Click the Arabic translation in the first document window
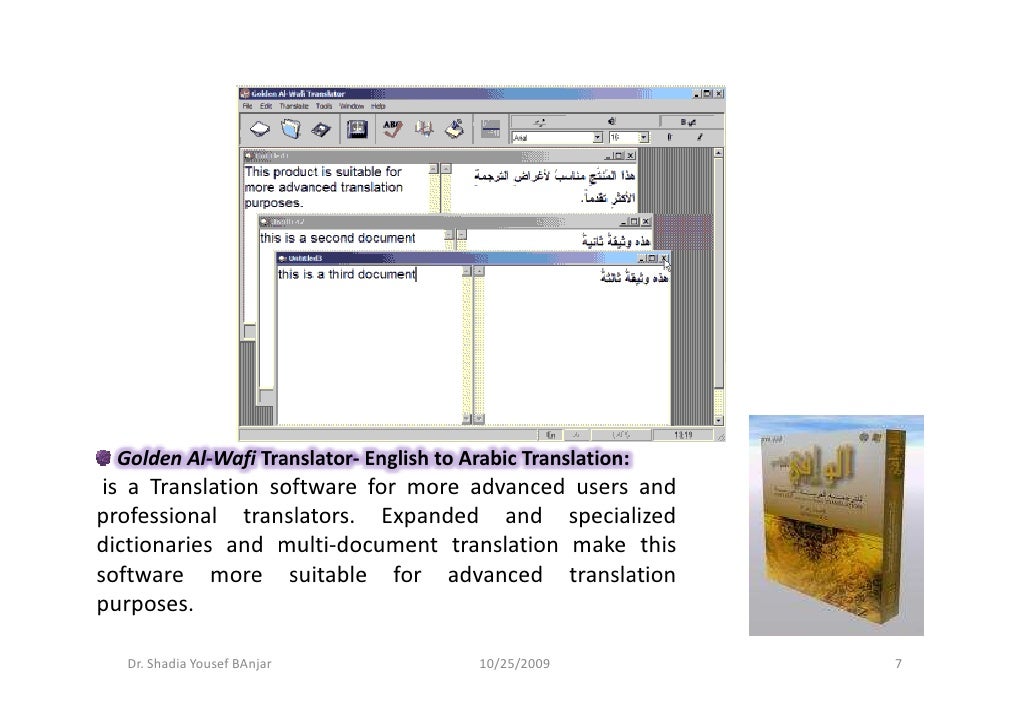 pos(554,186)
